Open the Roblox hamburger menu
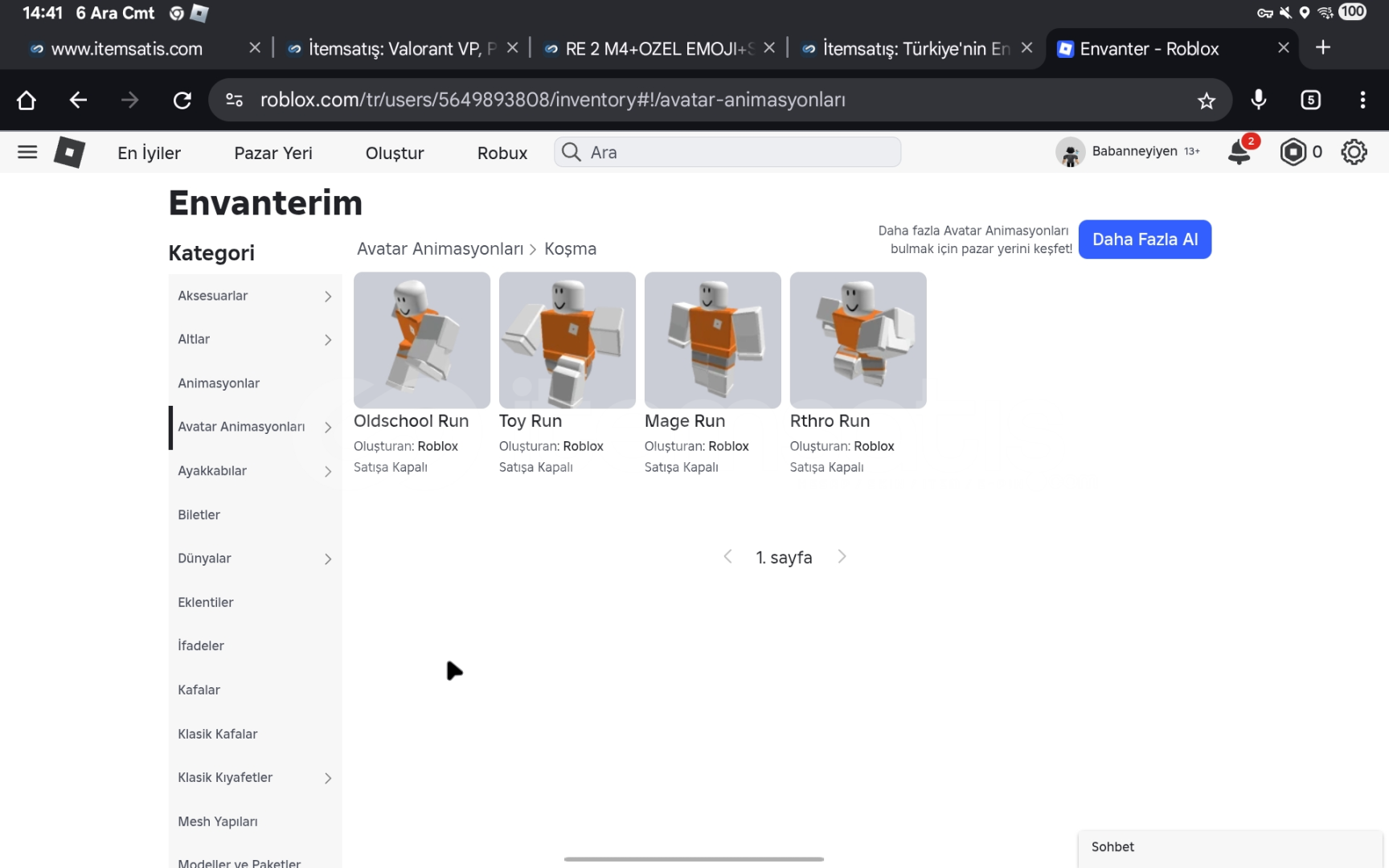 coord(27,152)
